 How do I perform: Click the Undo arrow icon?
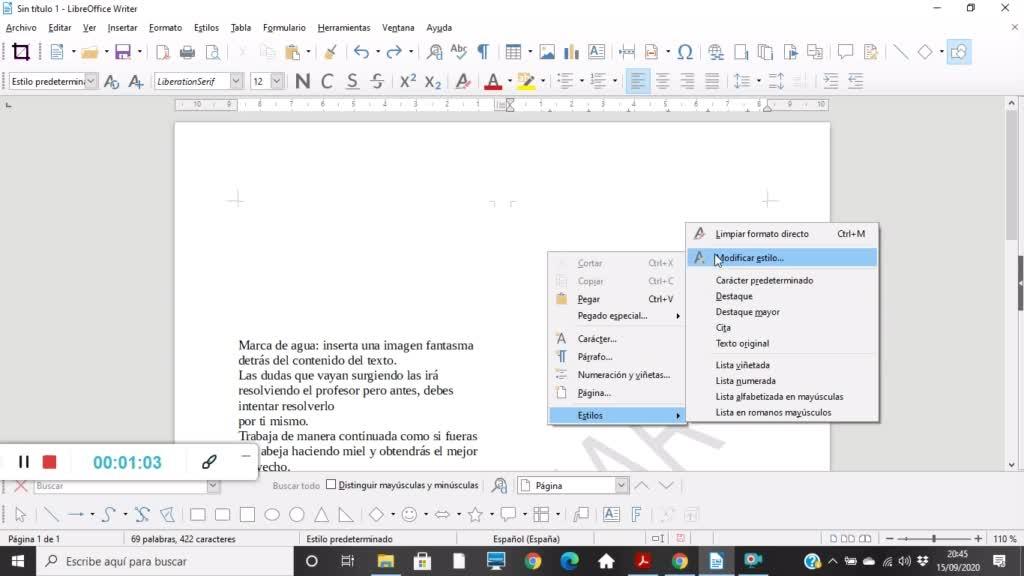(x=361, y=52)
